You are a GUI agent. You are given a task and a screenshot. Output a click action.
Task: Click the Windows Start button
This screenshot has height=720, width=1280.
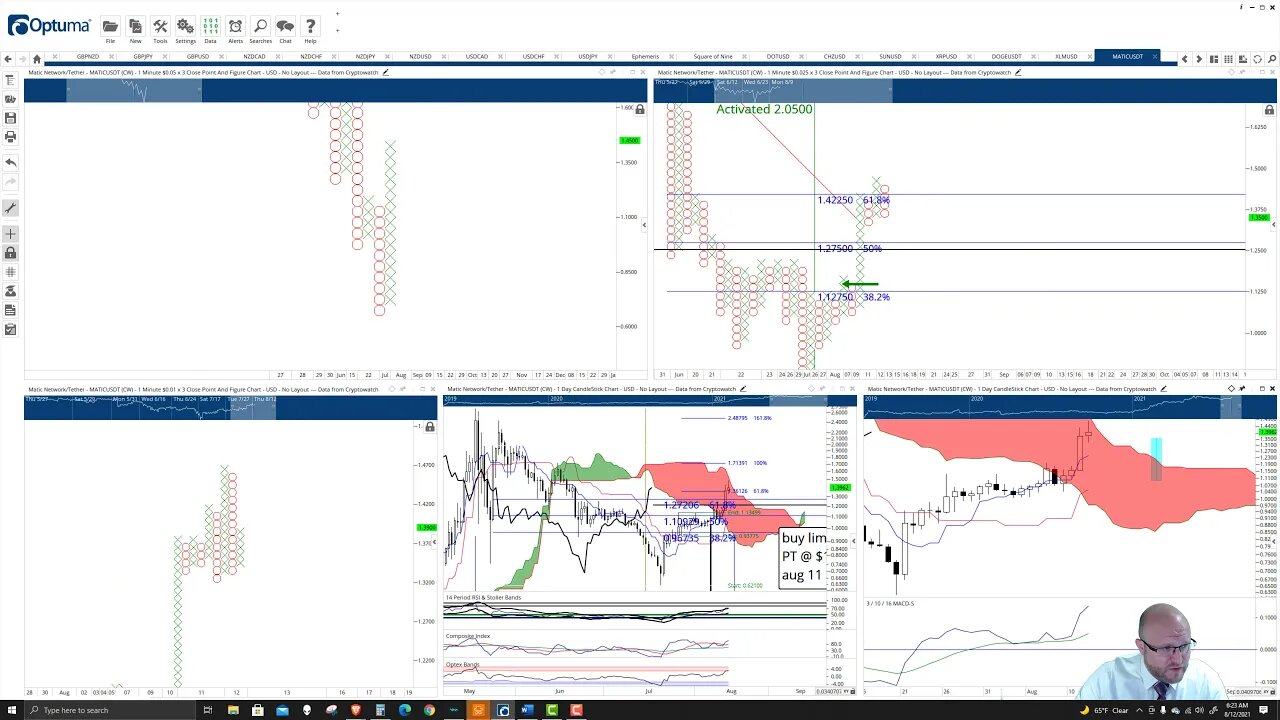point(12,710)
